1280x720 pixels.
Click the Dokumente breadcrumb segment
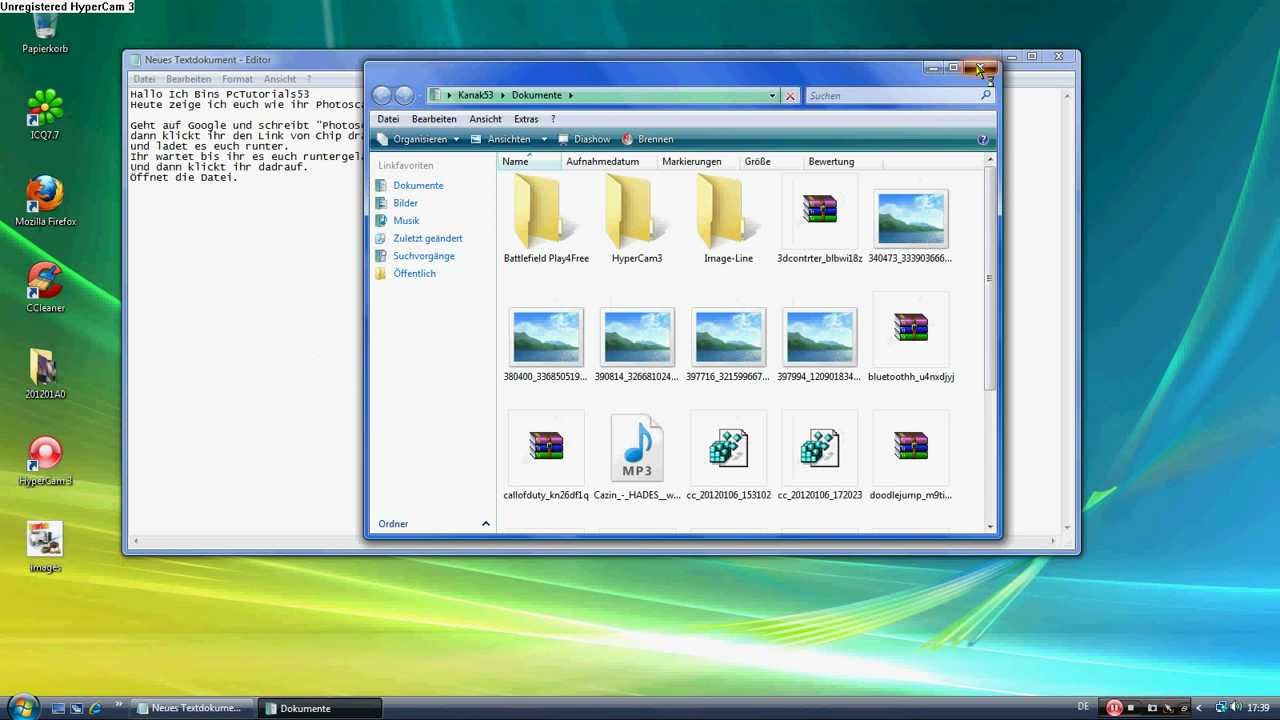537,95
